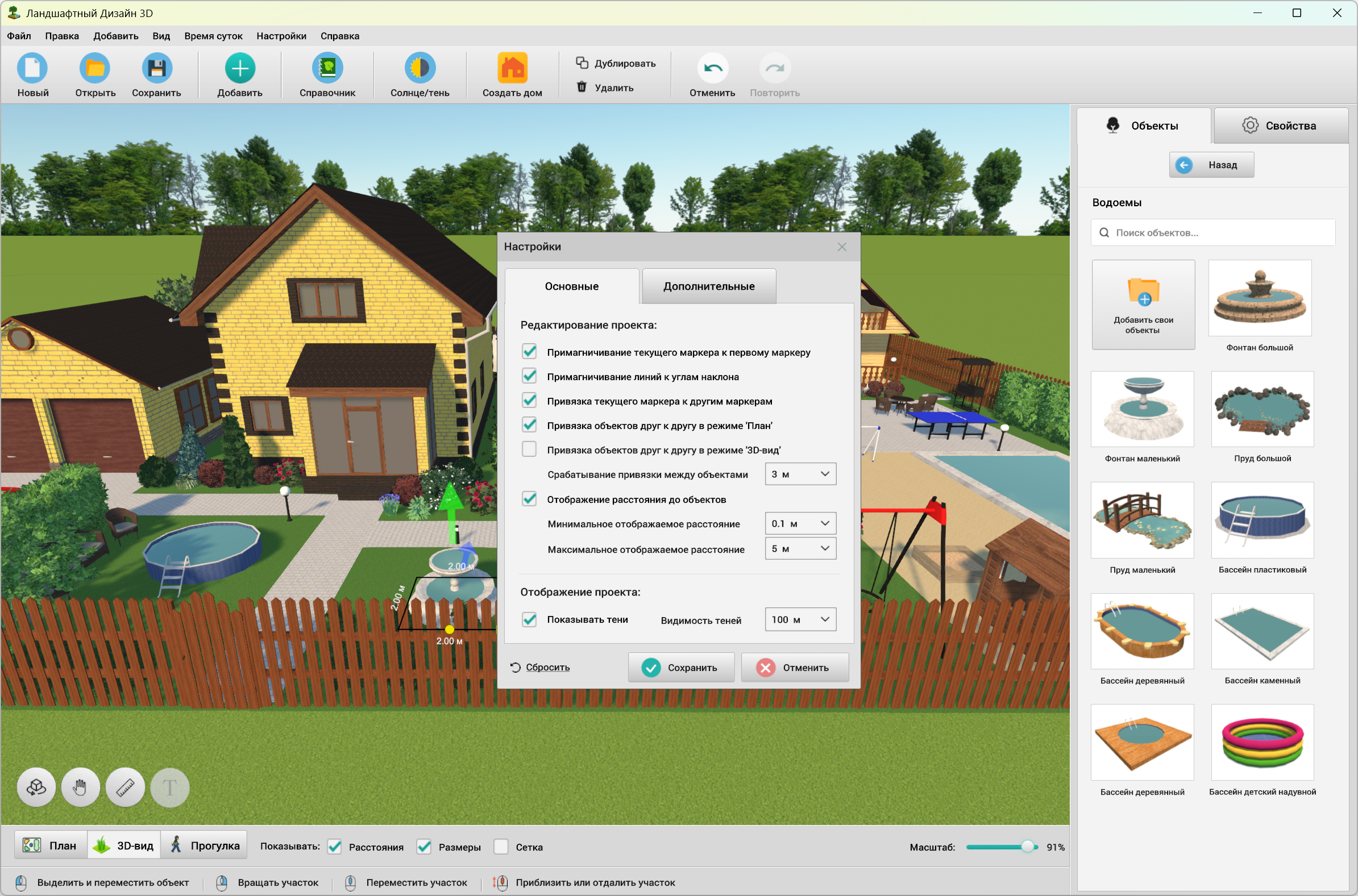Screen dimensions: 1358x896
Task: Click the Дублировать copy icon
Action: coord(582,63)
